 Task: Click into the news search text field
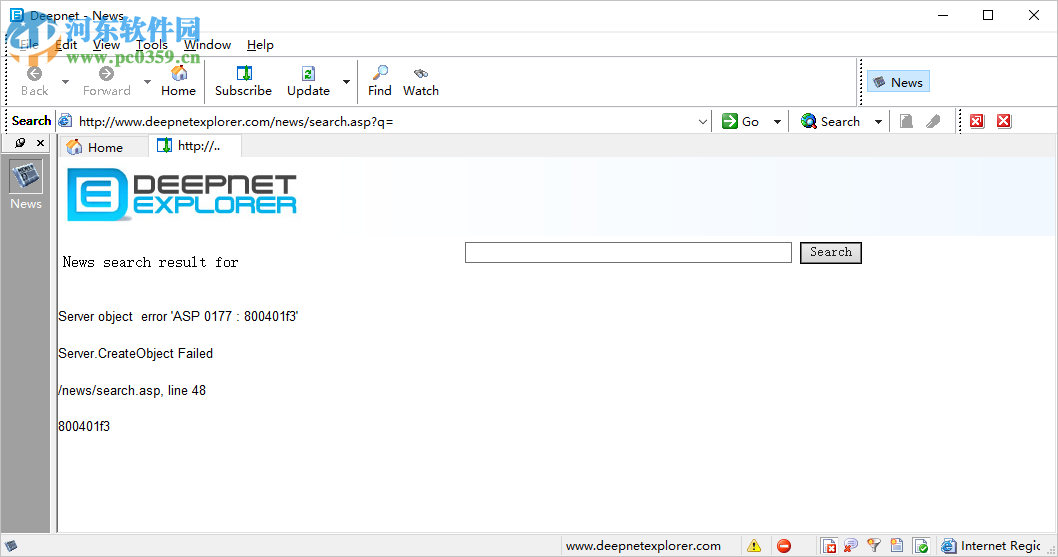(x=628, y=253)
